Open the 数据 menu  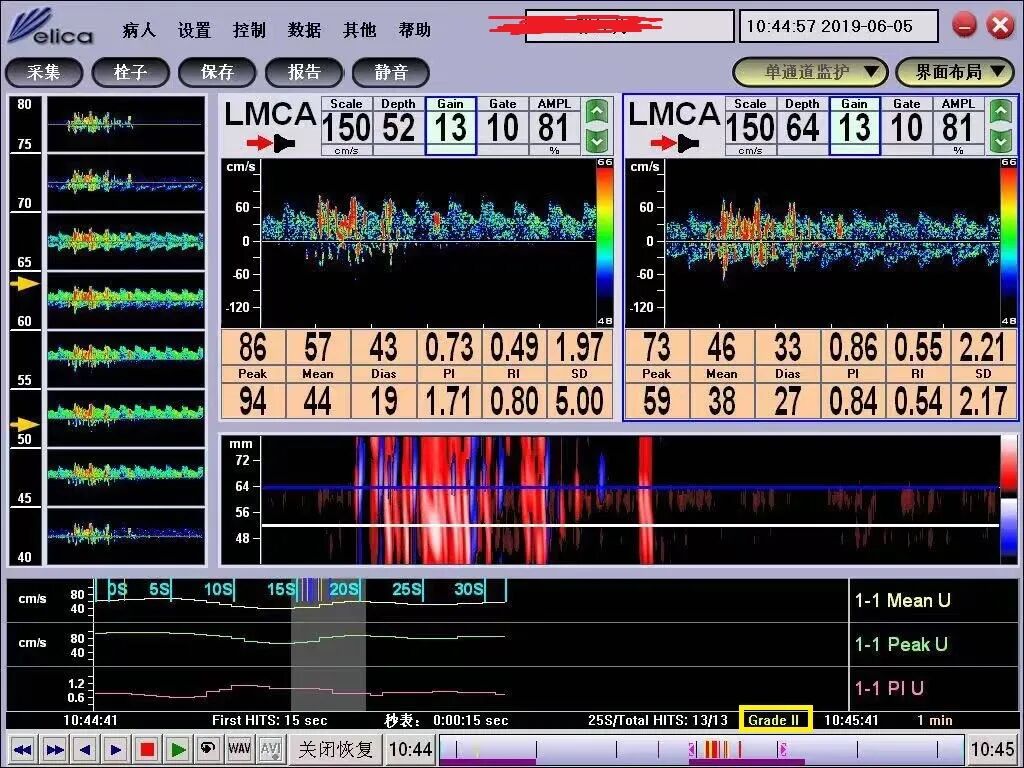[304, 30]
